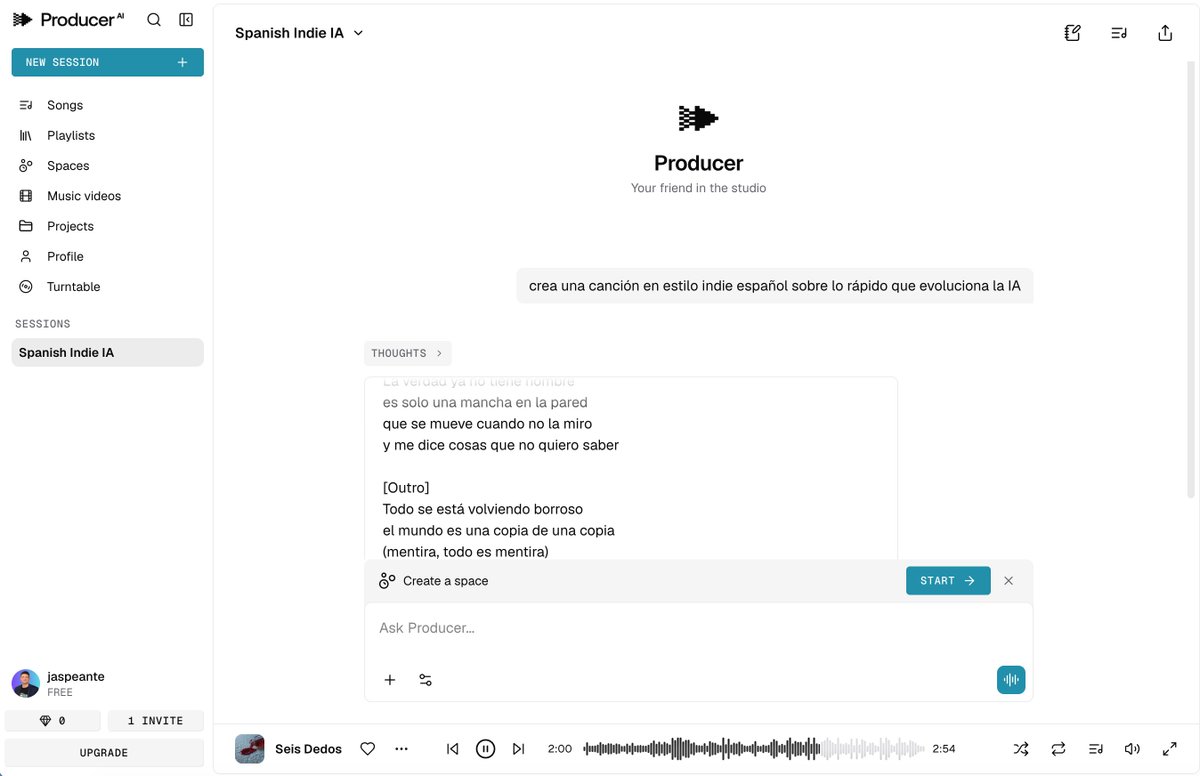Click the jaspeante profile avatar
Screen dimensions: 1200x776
click(x=26, y=684)
